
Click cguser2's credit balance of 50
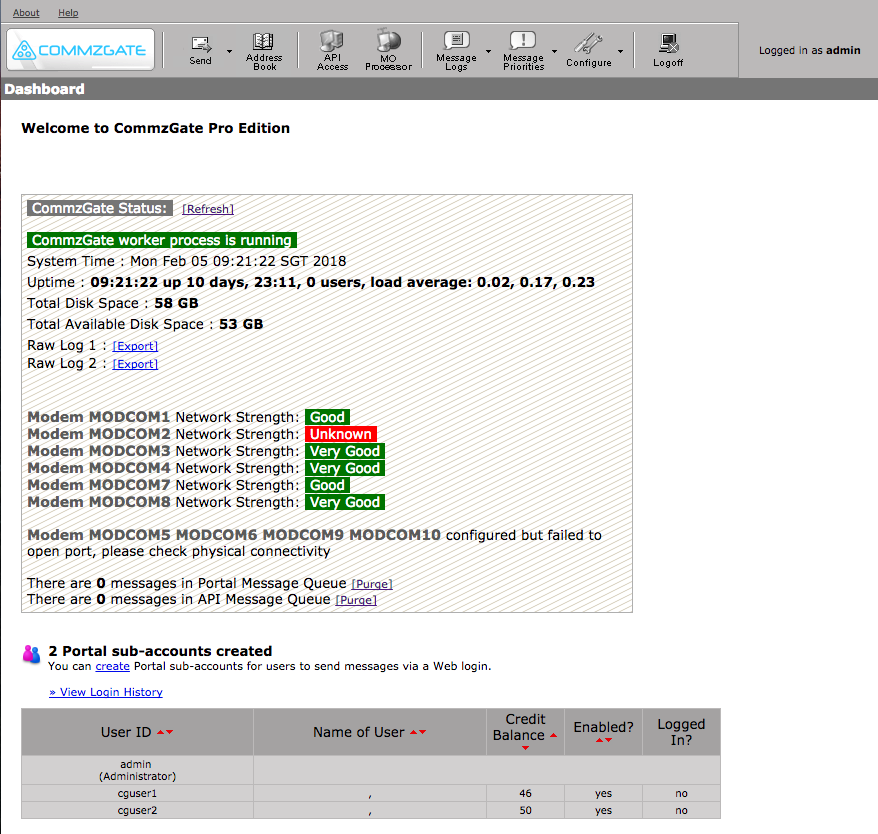coord(525,810)
